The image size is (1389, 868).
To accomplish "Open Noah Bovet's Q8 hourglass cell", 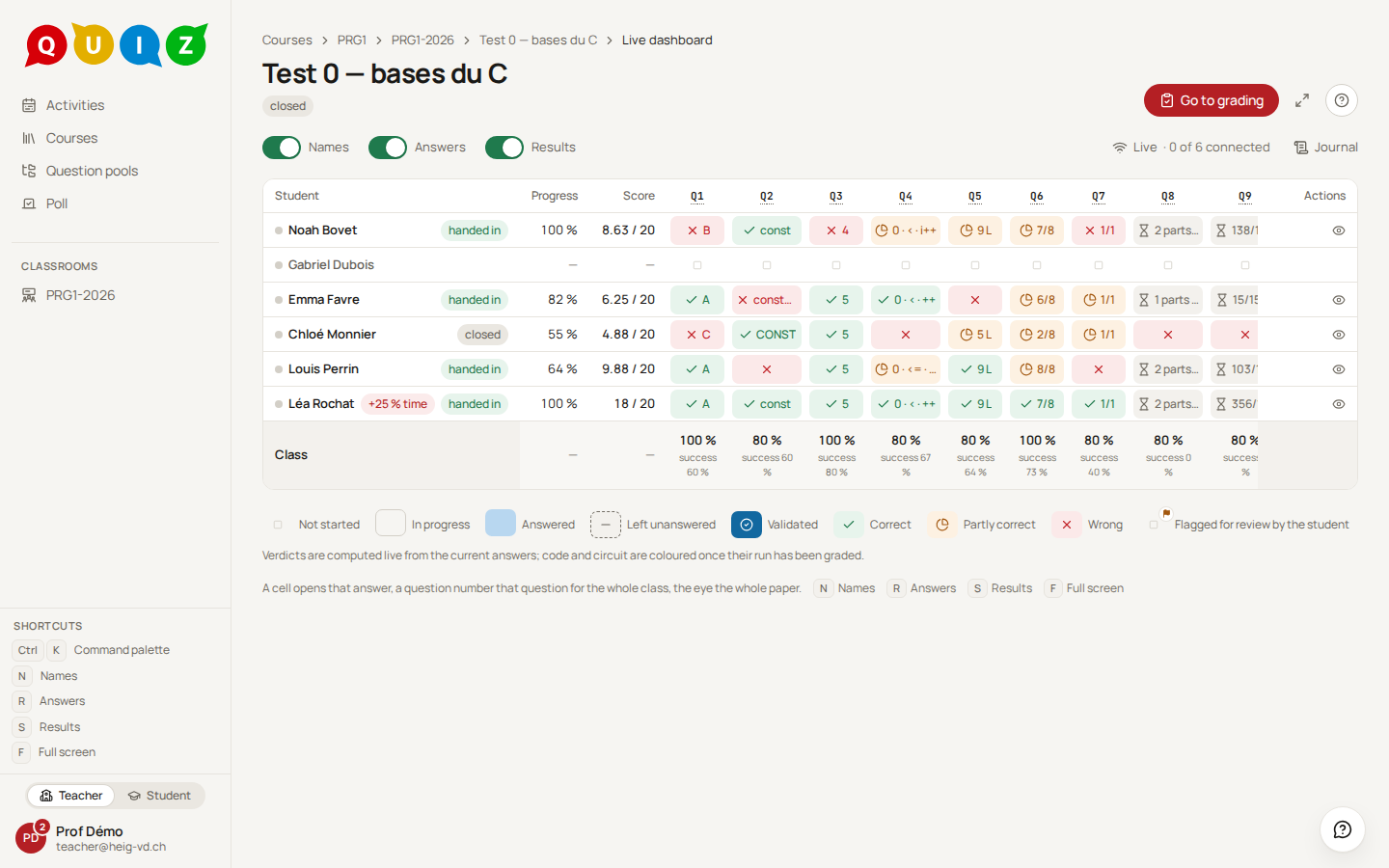I will pos(1168,231).
